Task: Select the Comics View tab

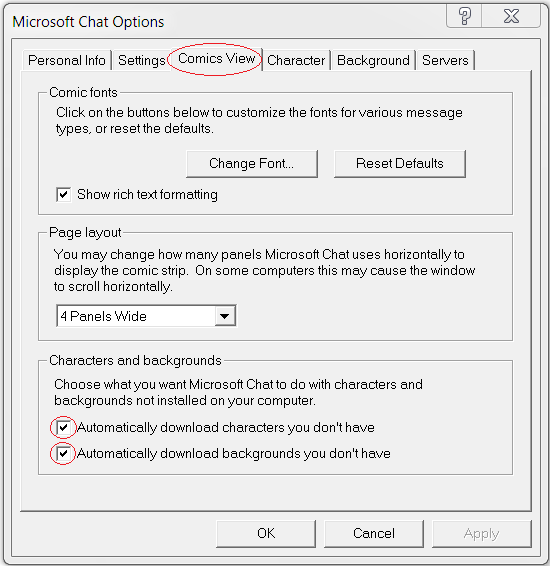Action: click(x=217, y=58)
